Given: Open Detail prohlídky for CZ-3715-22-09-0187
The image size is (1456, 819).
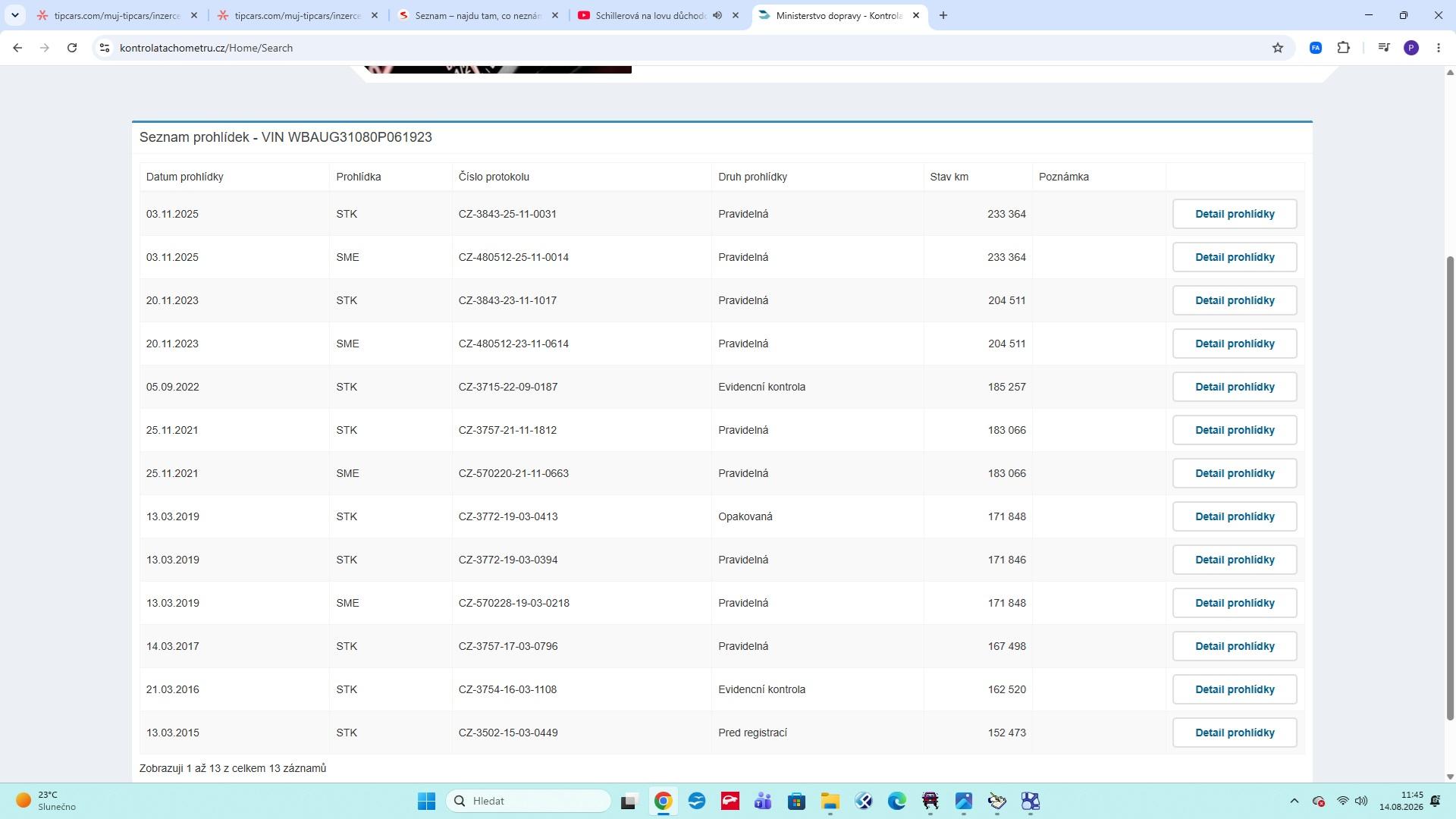Looking at the screenshot, I should tap(1235, 387).
